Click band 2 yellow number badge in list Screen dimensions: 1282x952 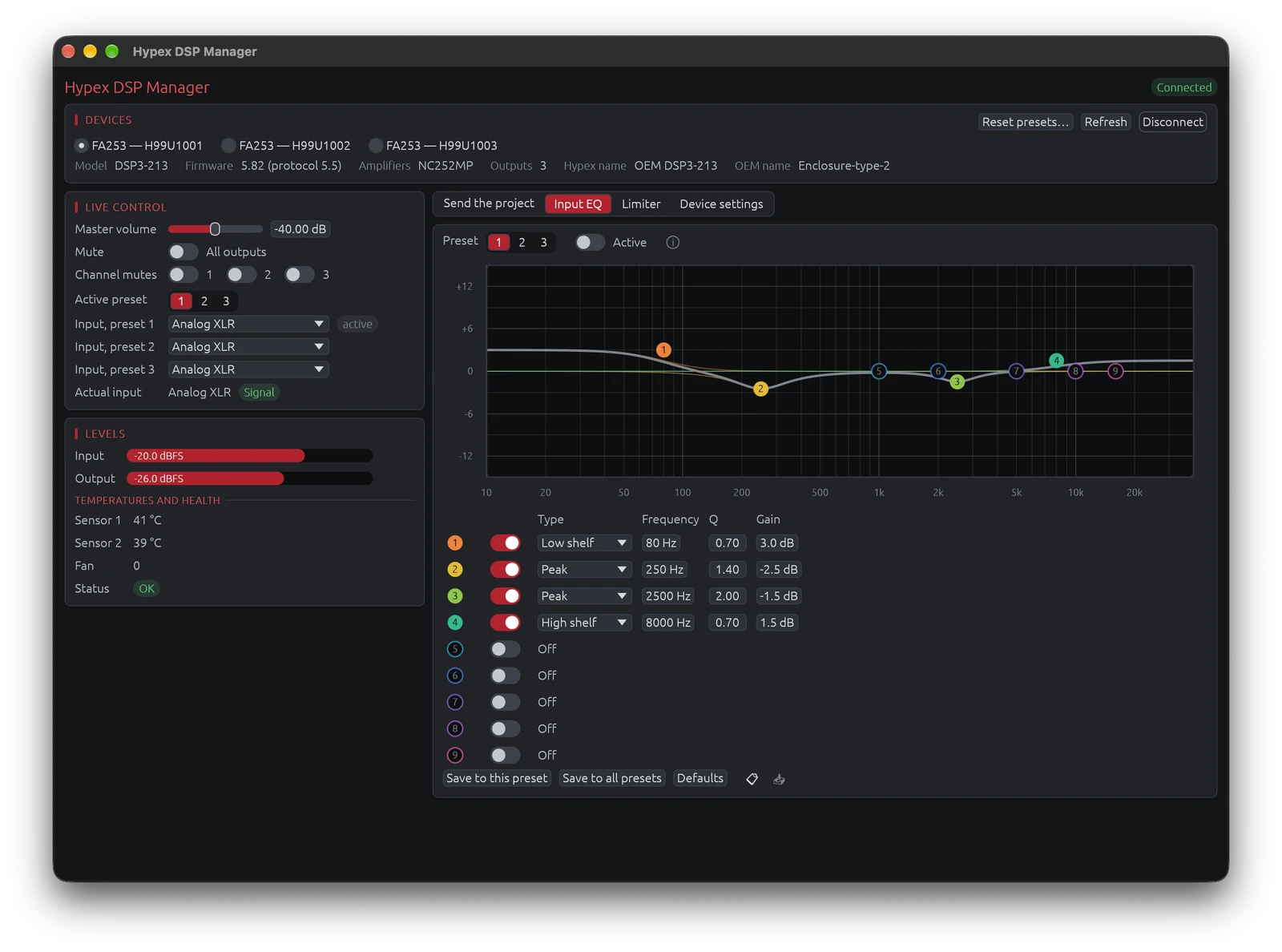click(x=455, y=570)
